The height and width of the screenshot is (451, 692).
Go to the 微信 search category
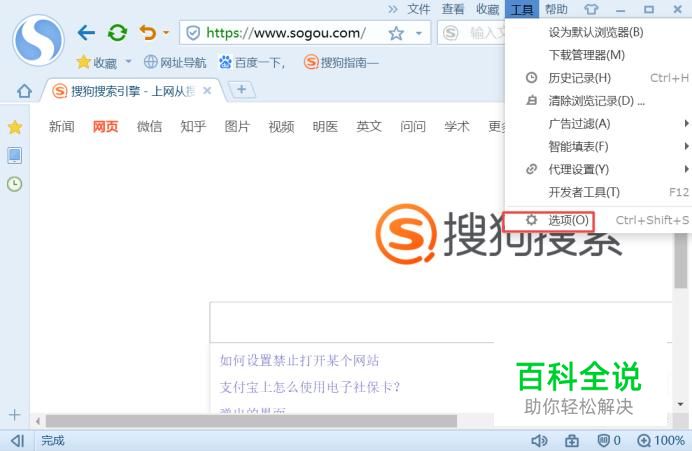pyautogui.click(x=149, y=127)
